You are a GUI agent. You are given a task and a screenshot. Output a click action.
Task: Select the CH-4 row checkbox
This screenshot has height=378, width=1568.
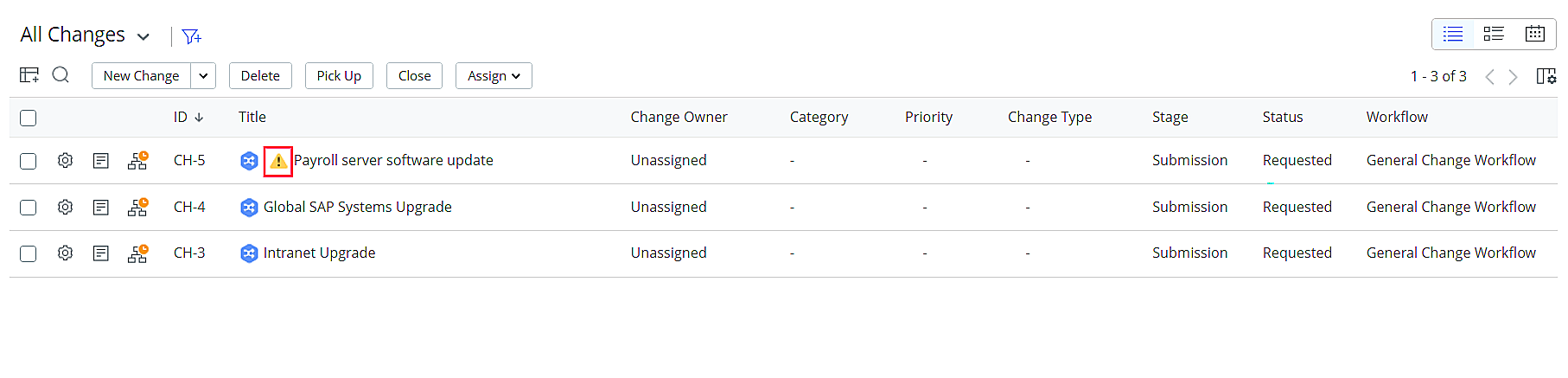point(29,208)
